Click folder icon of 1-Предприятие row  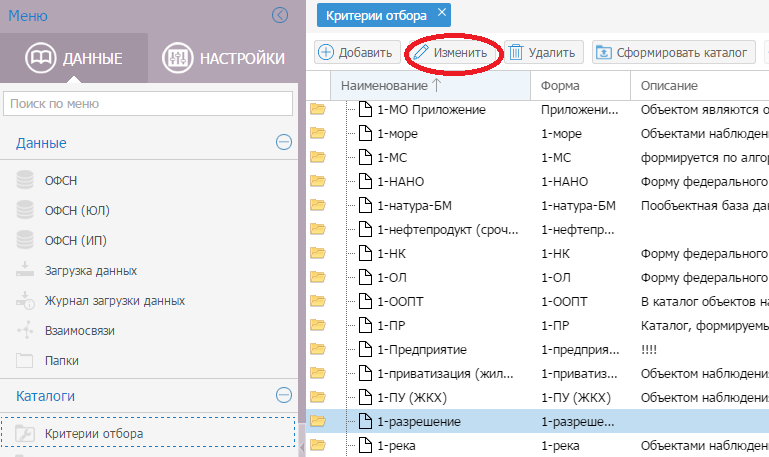[x=318, y=349]
